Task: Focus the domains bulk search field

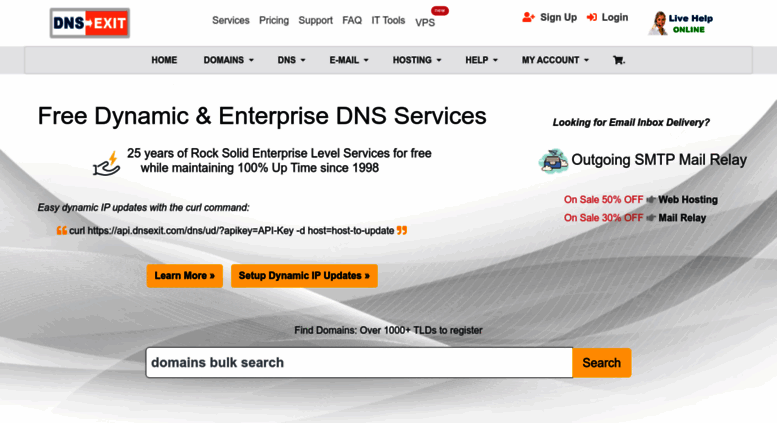Action: pos(359,363)
